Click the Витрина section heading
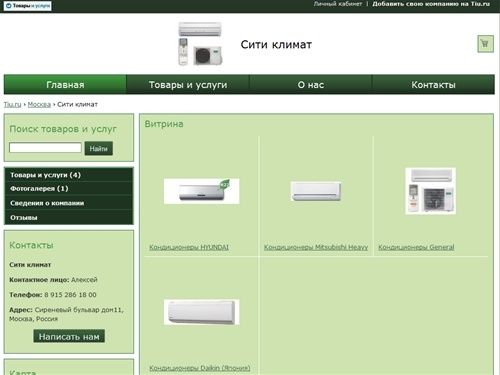The width and height of the screenshot is (500, 375). (164, 124)
